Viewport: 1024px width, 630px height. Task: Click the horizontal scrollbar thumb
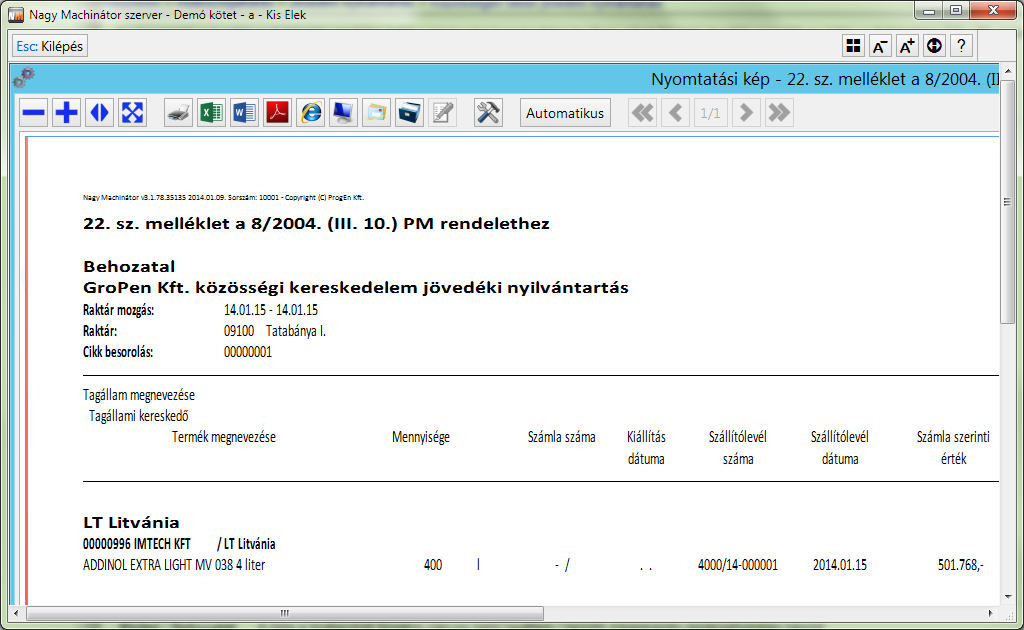(x=285, y=613)
